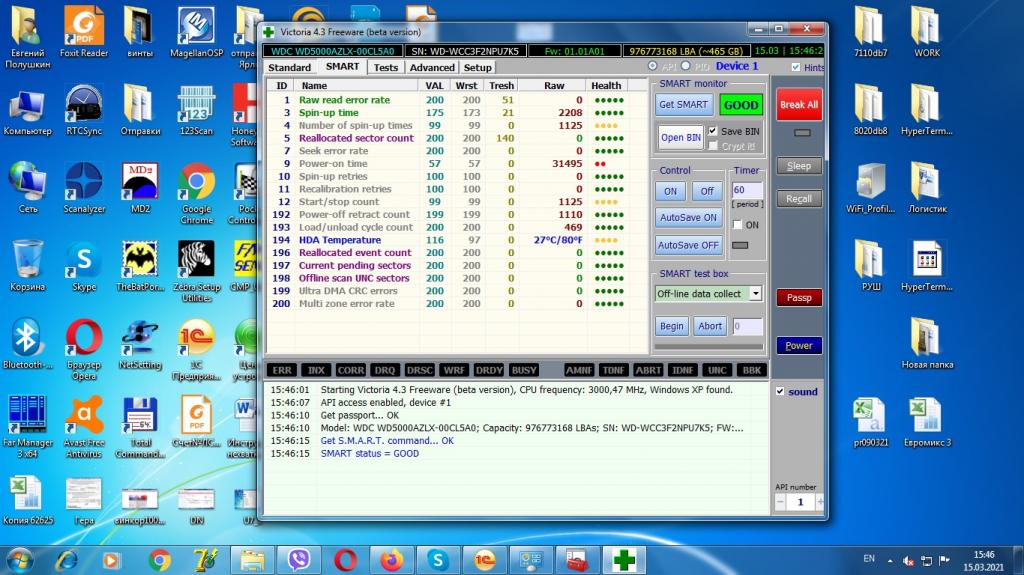The height and width of the screenshot is (575, 1024).
Task: Click the AutoSave OFF button
Action: tap(688, 245)
